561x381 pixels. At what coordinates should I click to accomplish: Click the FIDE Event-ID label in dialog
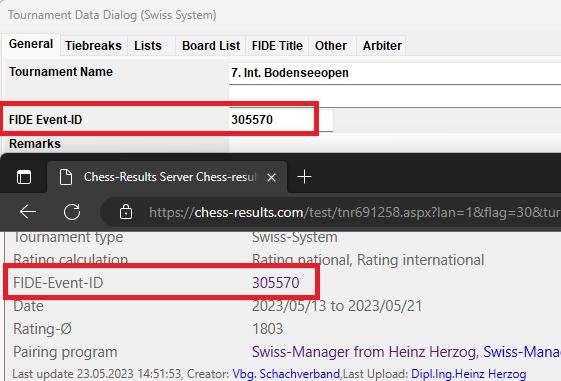[x=45, y=120]
